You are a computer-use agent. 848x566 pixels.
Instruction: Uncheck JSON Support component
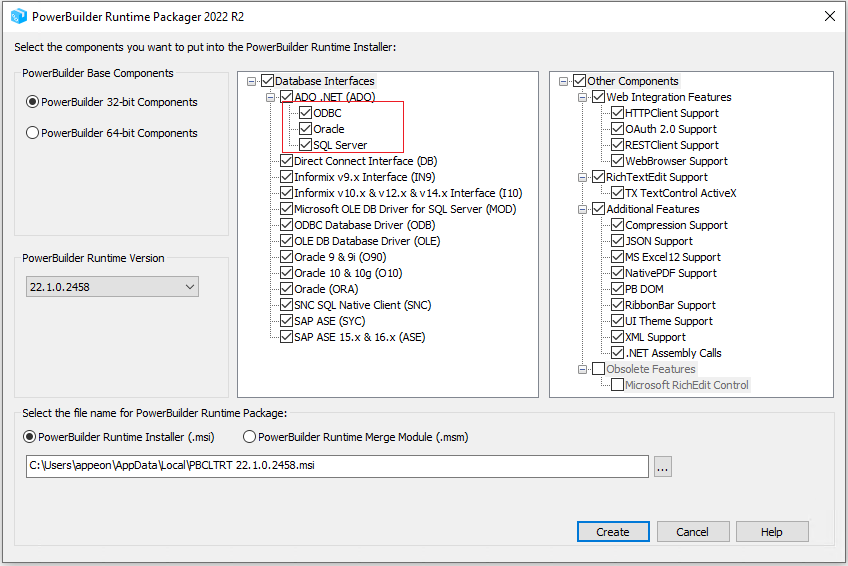(x=617, y=241)
